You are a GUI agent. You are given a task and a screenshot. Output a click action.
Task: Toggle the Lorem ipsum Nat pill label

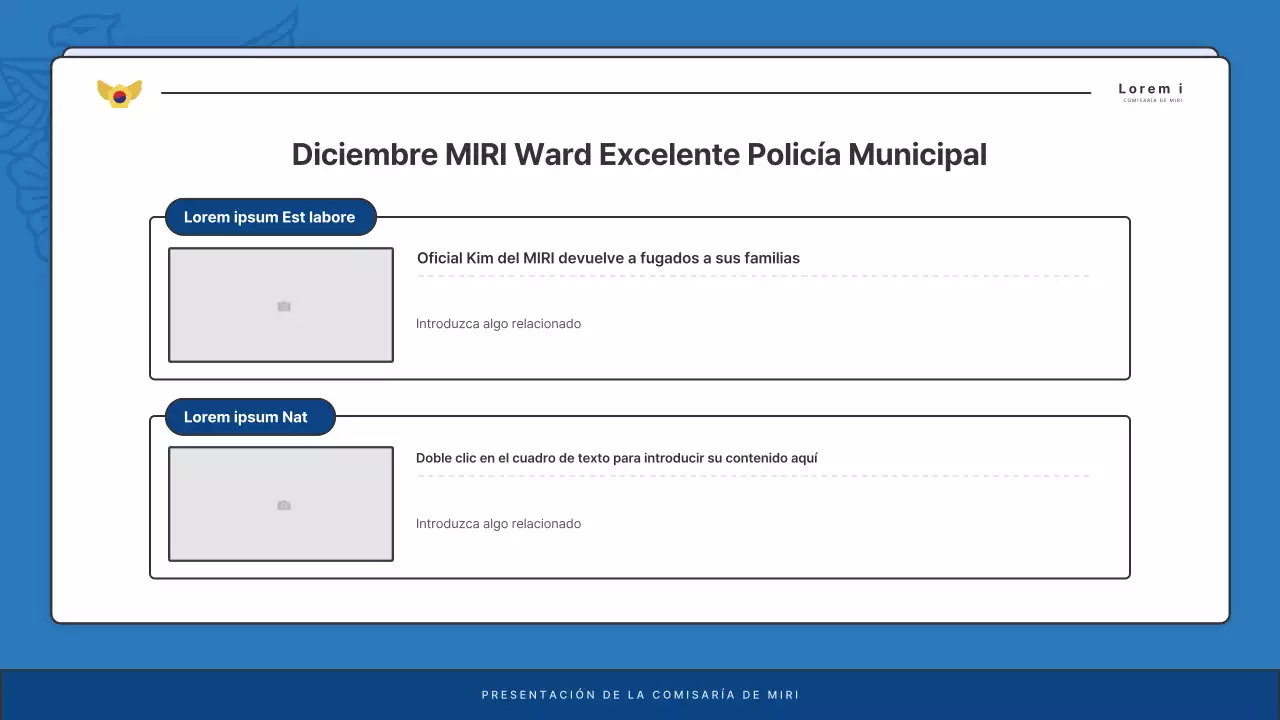249,417
